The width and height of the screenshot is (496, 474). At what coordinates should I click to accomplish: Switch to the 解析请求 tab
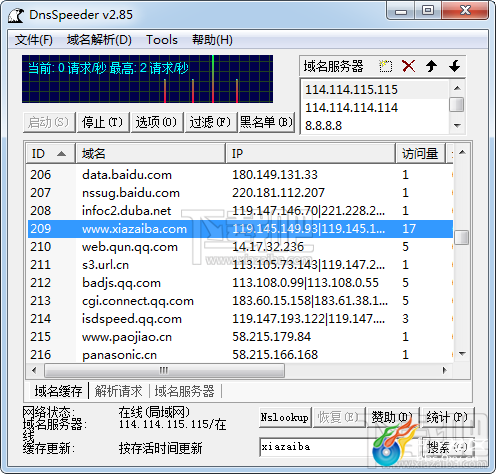(118, 391)
